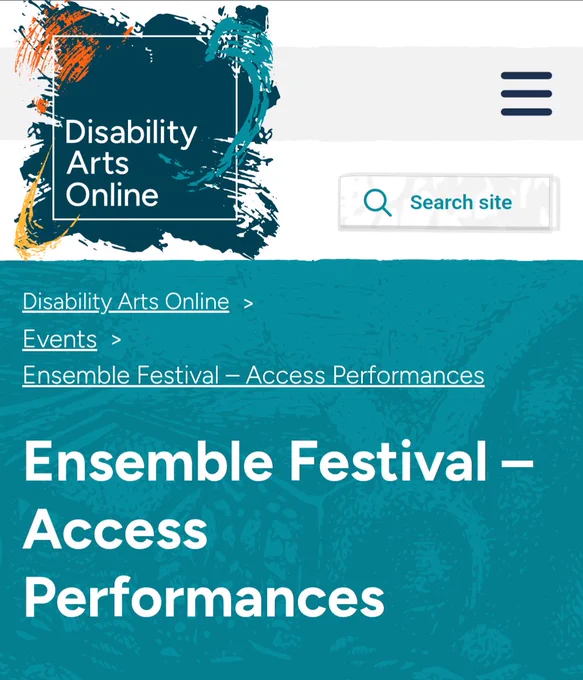
Task: Click the Disability Arts Online logo
Action: click(x=147, y=130)
